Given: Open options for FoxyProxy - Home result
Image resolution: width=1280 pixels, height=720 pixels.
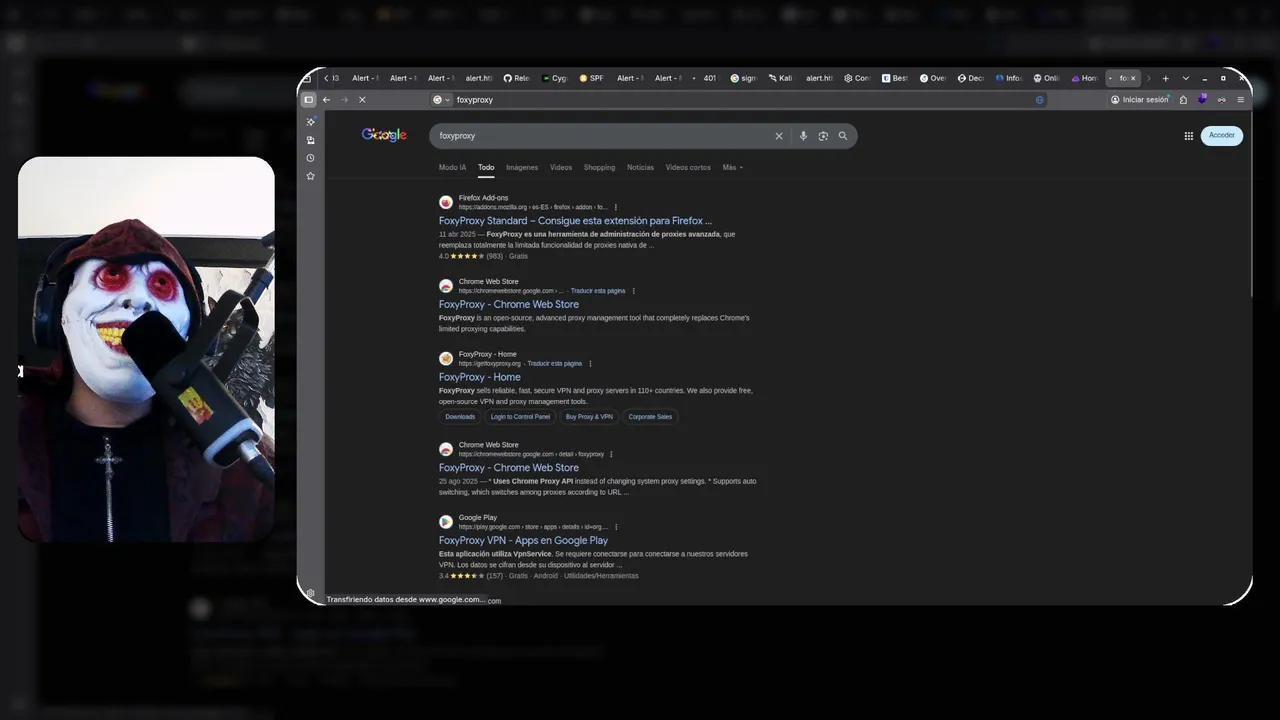Looking at the screenshot, I should [x=590, y=364].
